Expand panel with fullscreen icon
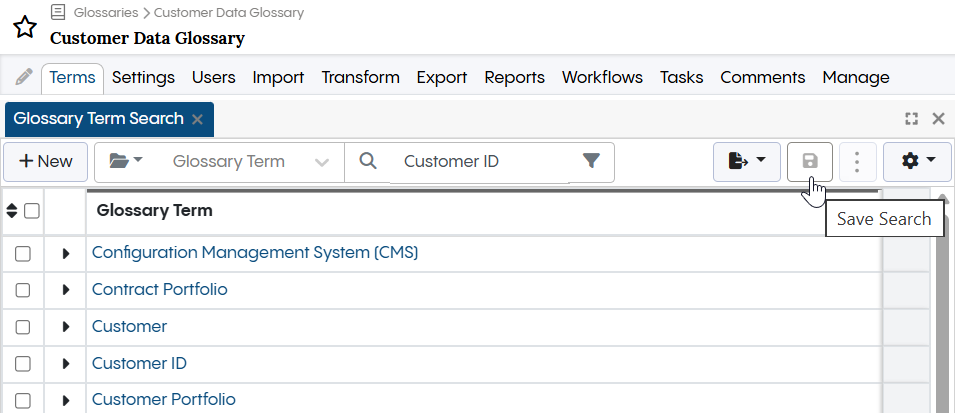 coord(911,119)
